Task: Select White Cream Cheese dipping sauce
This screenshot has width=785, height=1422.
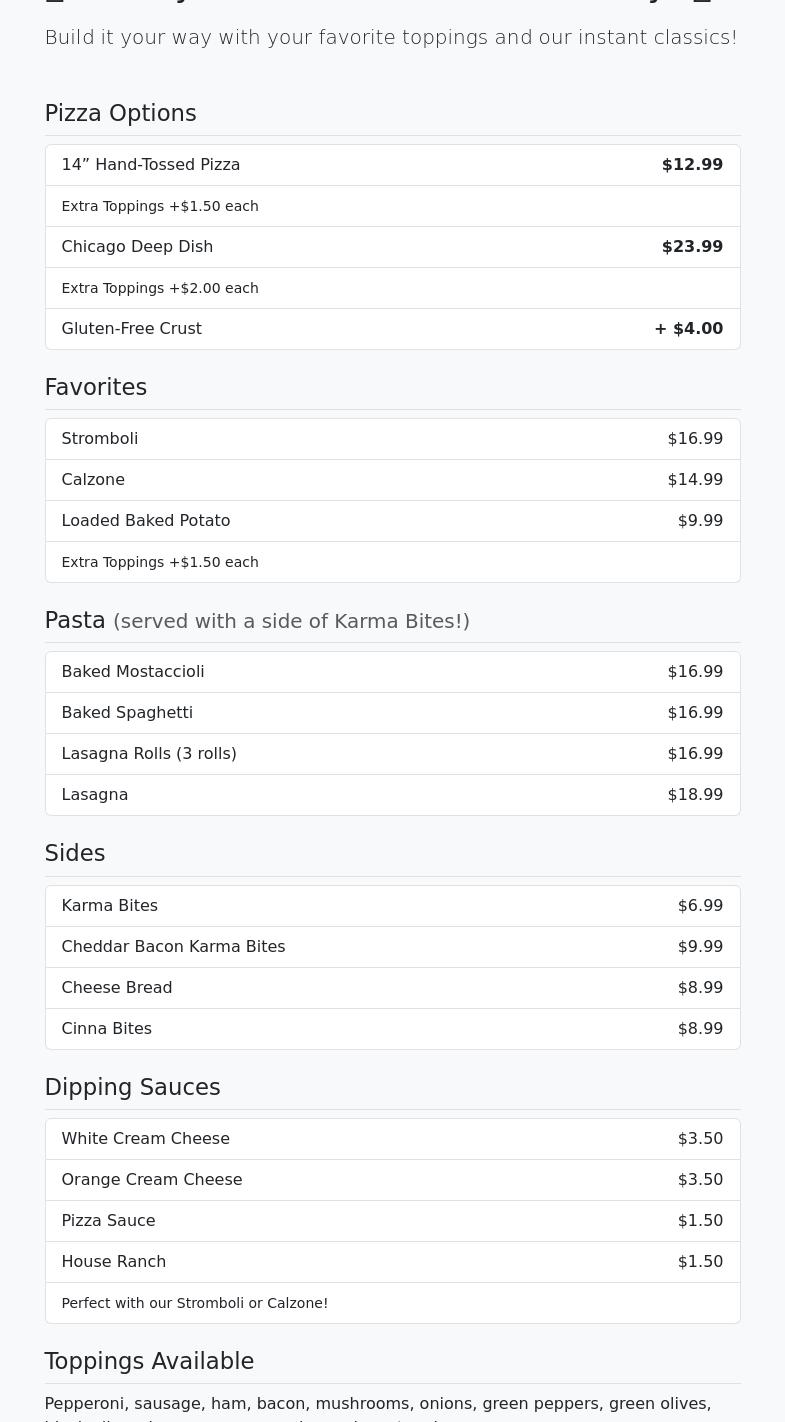Action: pos(146,1139)
